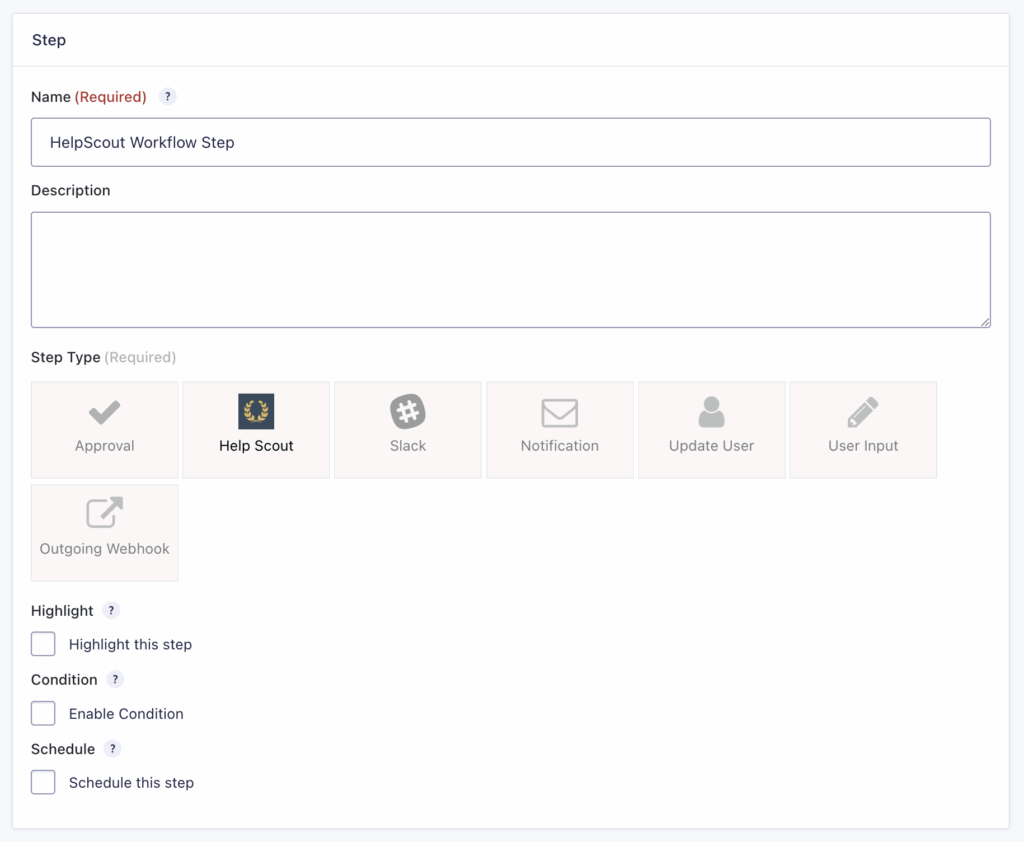View the Condition help tooltip

tap(115, 679)
